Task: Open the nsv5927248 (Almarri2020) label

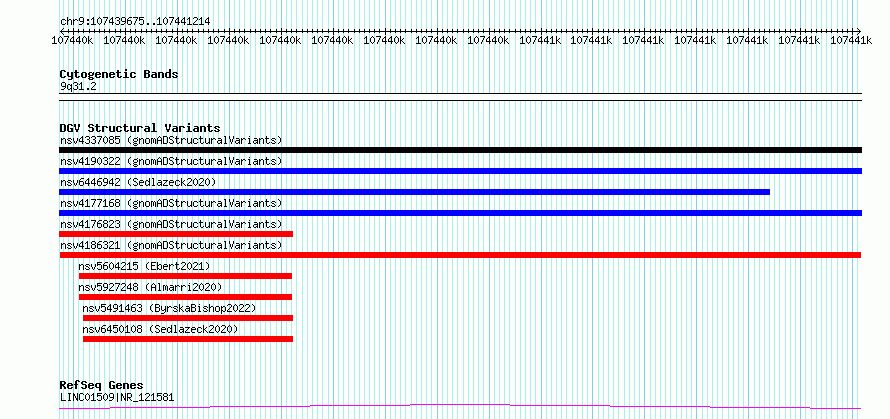Action: 150,287
